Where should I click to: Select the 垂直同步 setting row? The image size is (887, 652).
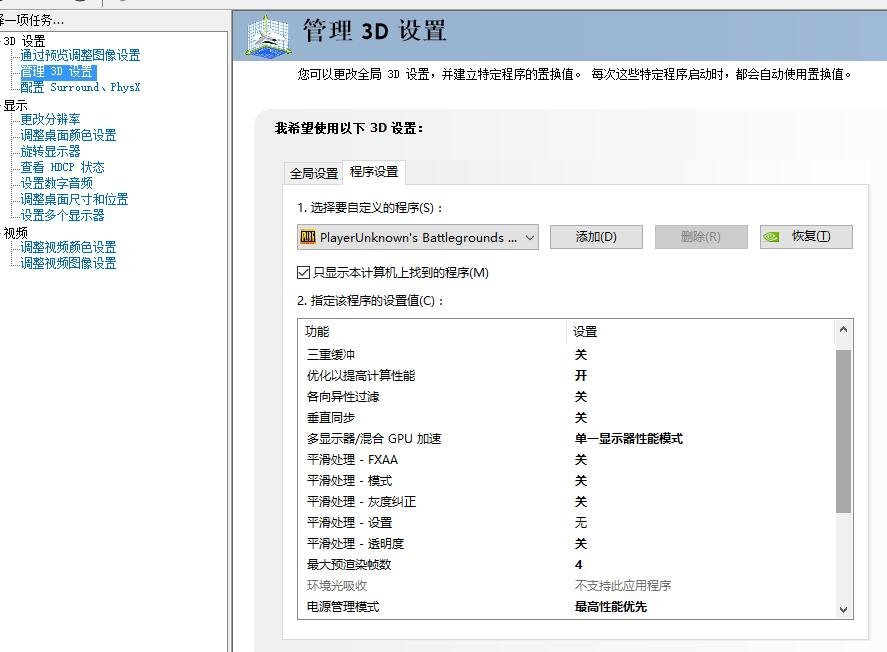(x=566, y=417)
